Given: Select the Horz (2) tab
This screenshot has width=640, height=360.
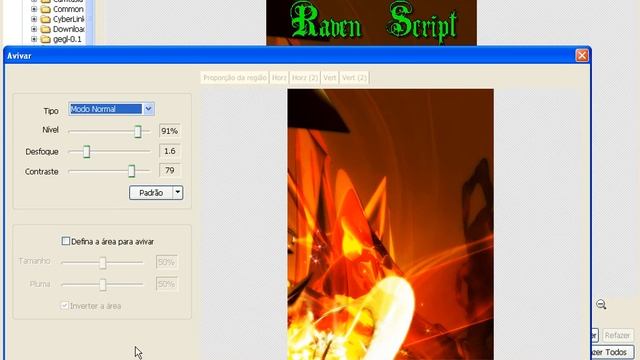Looking at the screenshot, I should point(305,78).
